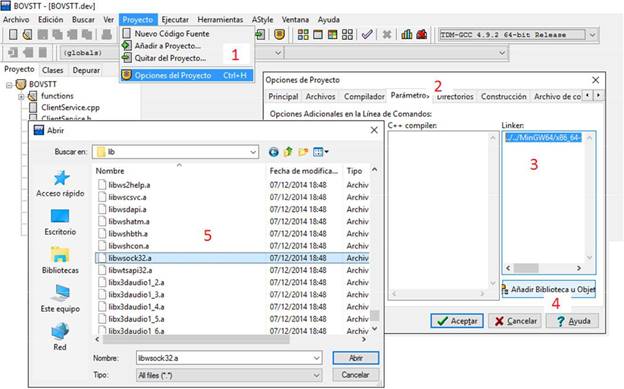Click the Aceptar button
The image size is (624, 389).
[x=457, y=321]
